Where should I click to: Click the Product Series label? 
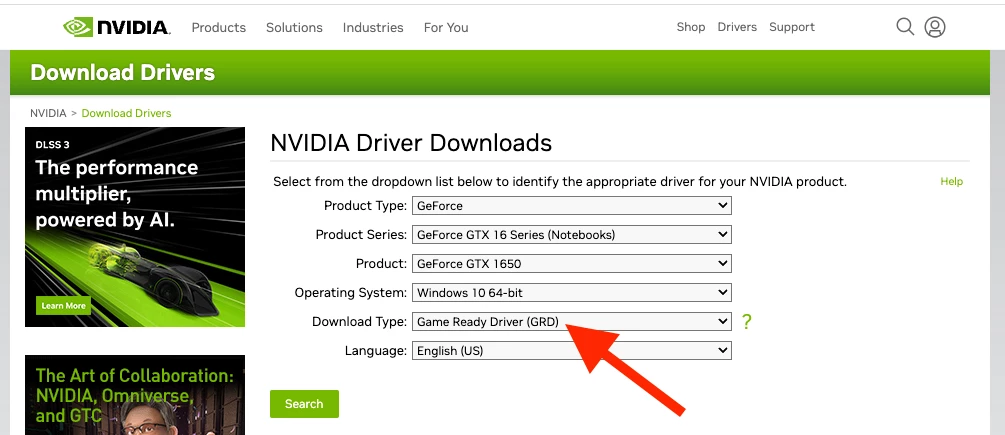coord(361,234)
